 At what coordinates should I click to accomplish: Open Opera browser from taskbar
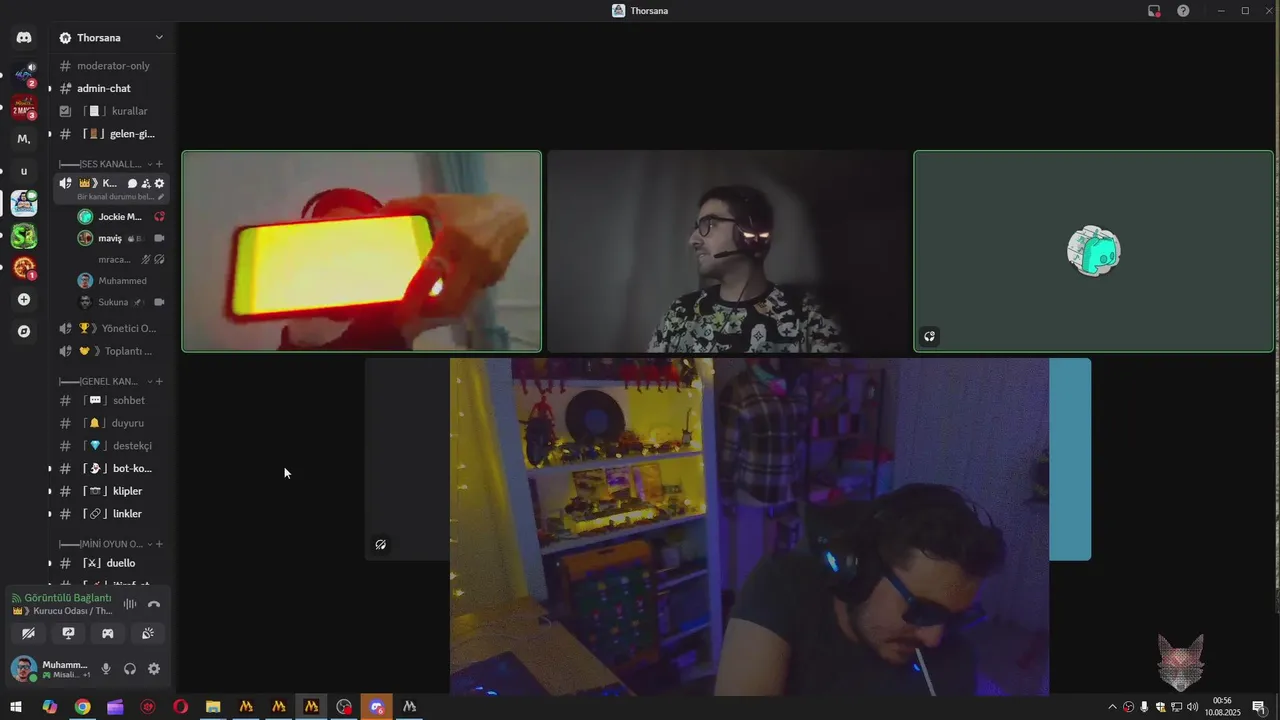[180, 707]
